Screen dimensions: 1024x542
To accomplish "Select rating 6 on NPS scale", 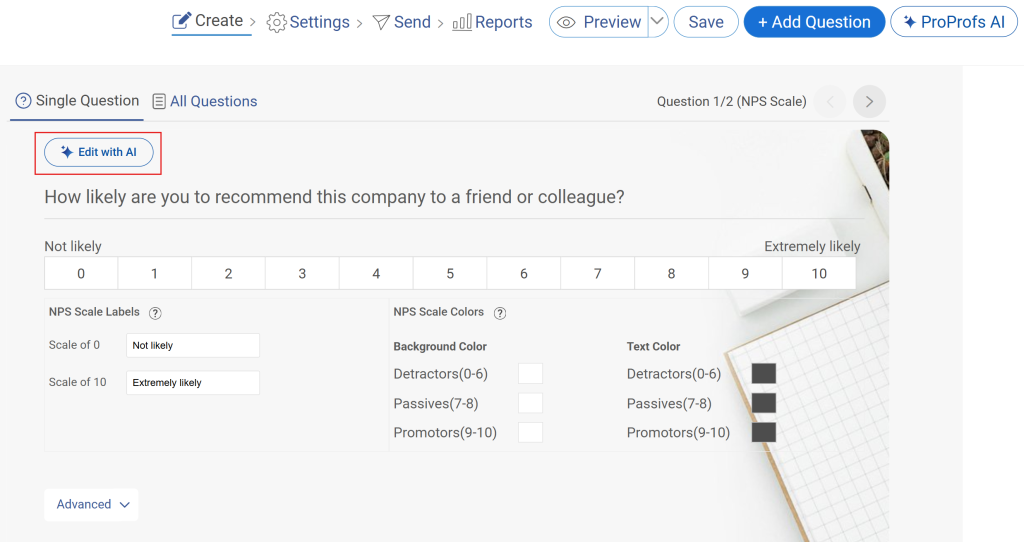I will (x=524, y=274).
